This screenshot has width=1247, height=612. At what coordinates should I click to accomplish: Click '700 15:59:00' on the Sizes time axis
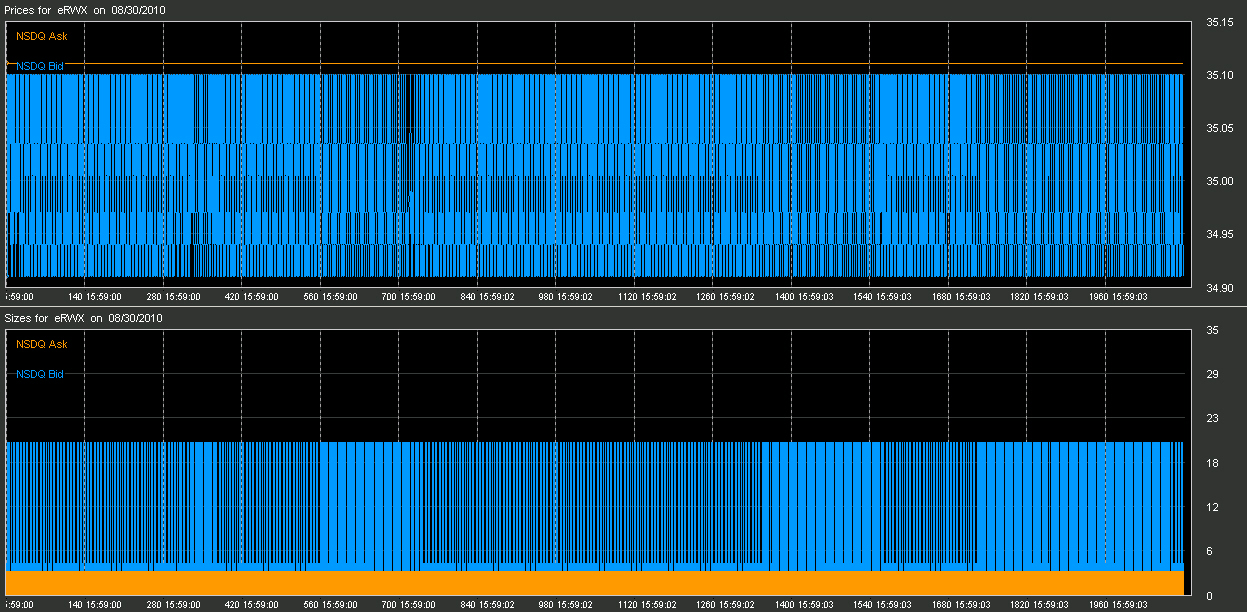tap(408, 605)
